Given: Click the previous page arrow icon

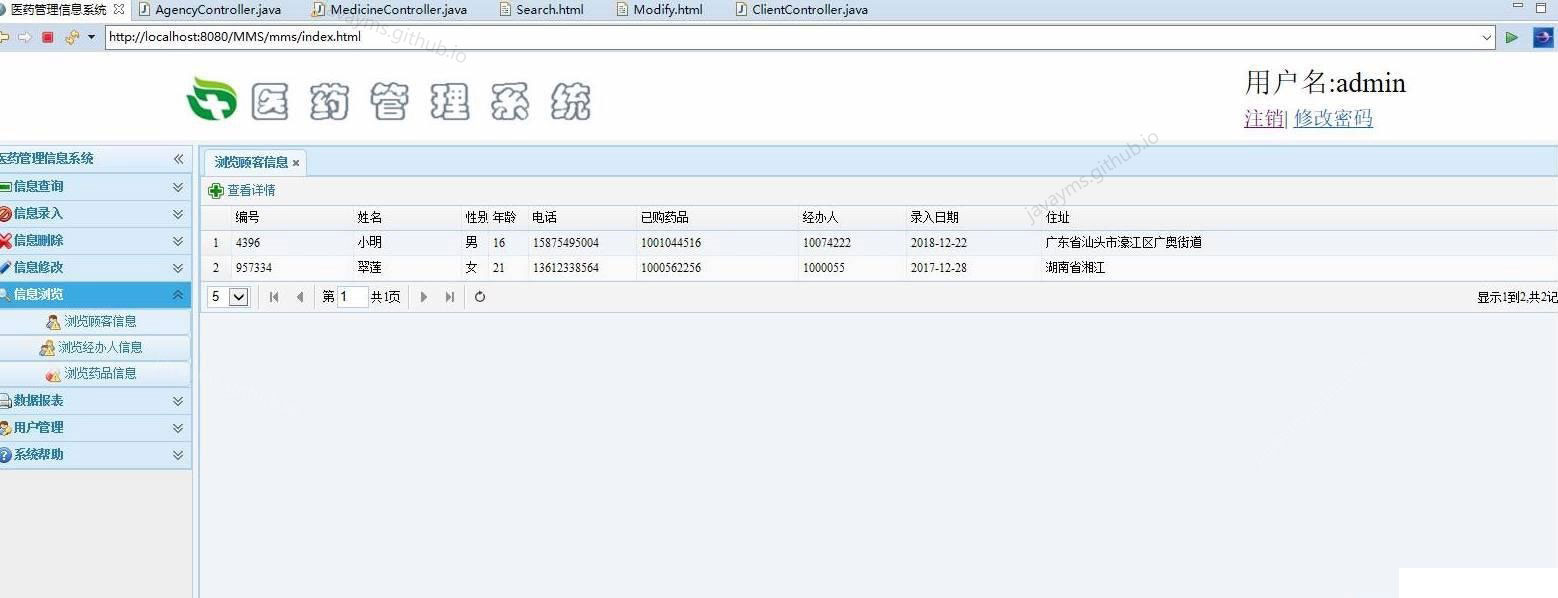Looking at the screenshot, I should tap(301, 296).
